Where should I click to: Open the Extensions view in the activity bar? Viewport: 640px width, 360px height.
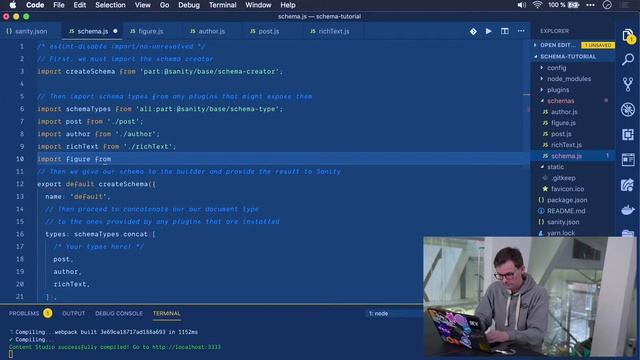point(628,134)
